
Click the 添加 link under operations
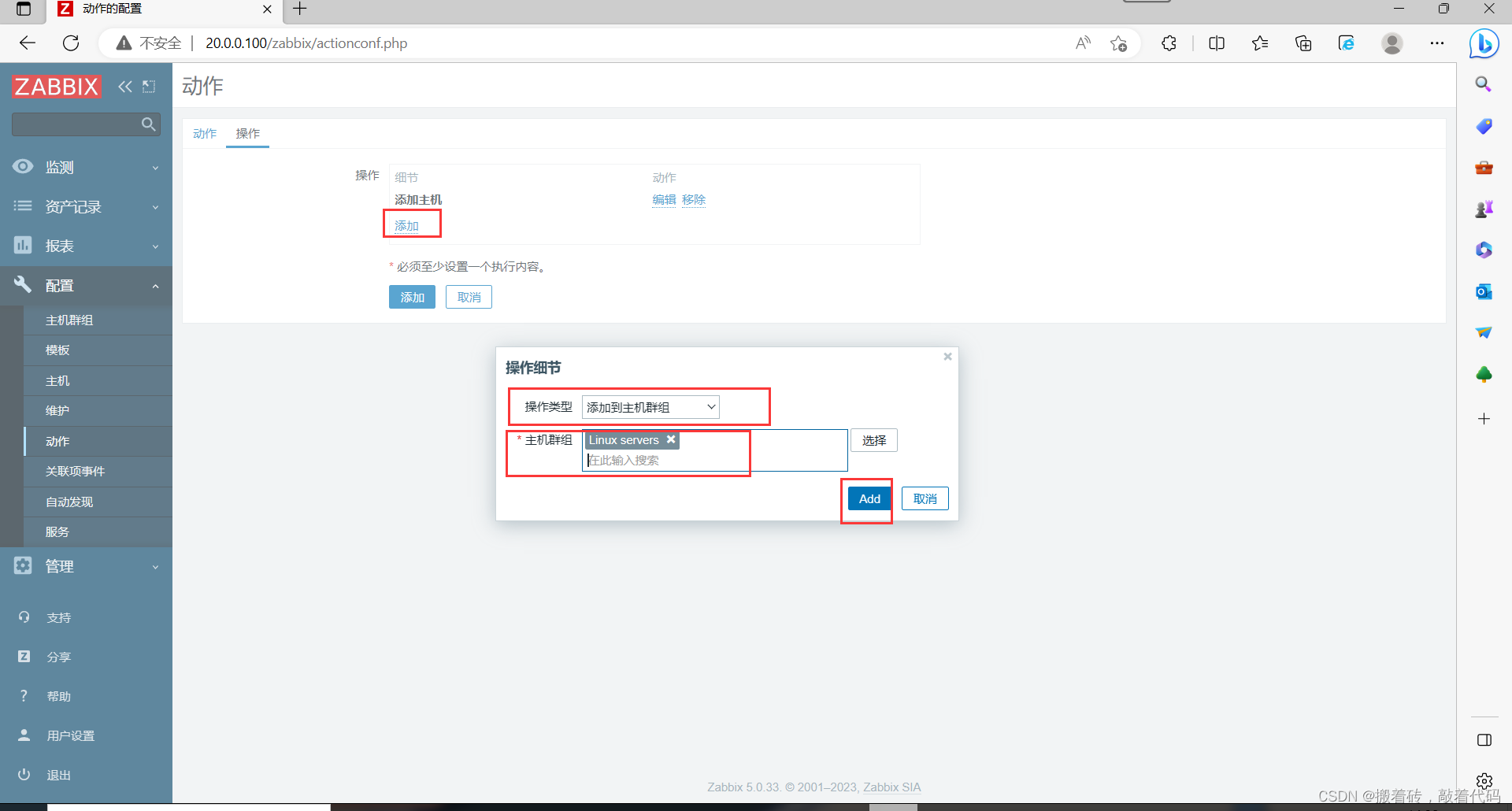pyautogui.click(x=406, y=226)
